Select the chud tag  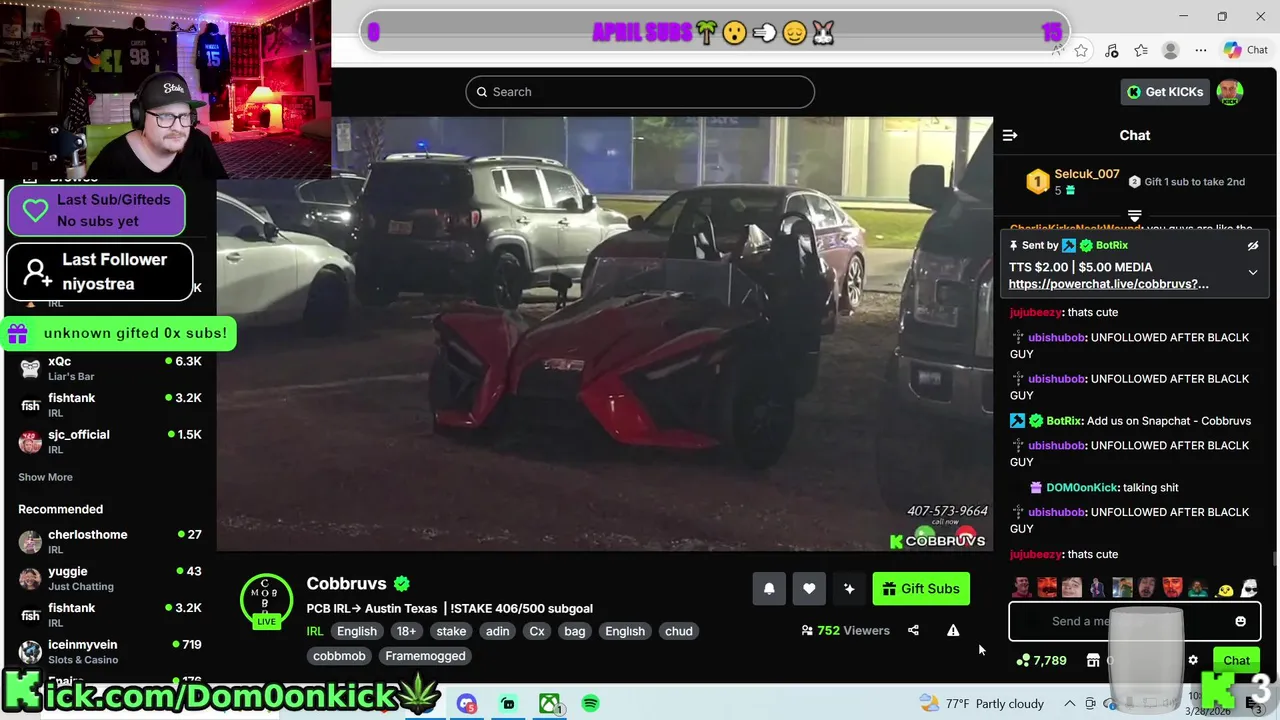click(679, 631)
